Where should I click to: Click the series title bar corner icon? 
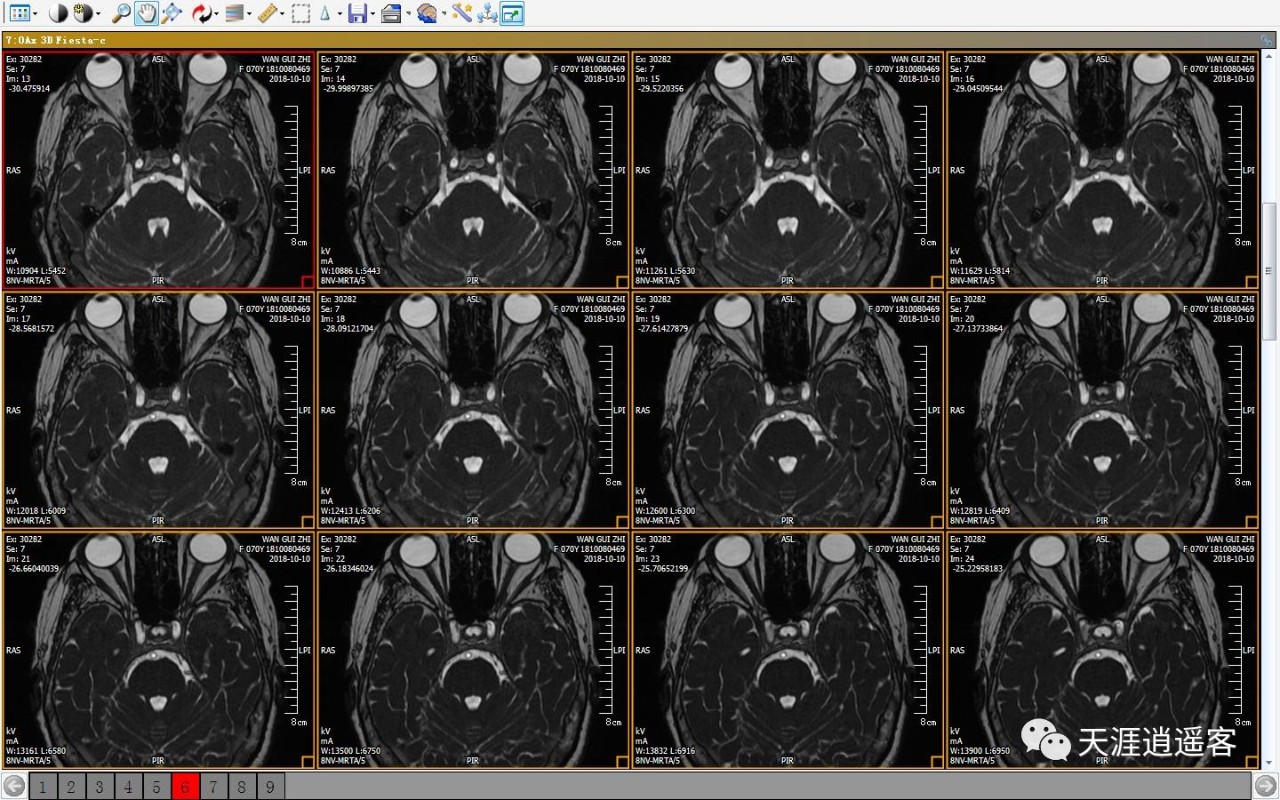pyautogui.click(x=1267, y=40)
